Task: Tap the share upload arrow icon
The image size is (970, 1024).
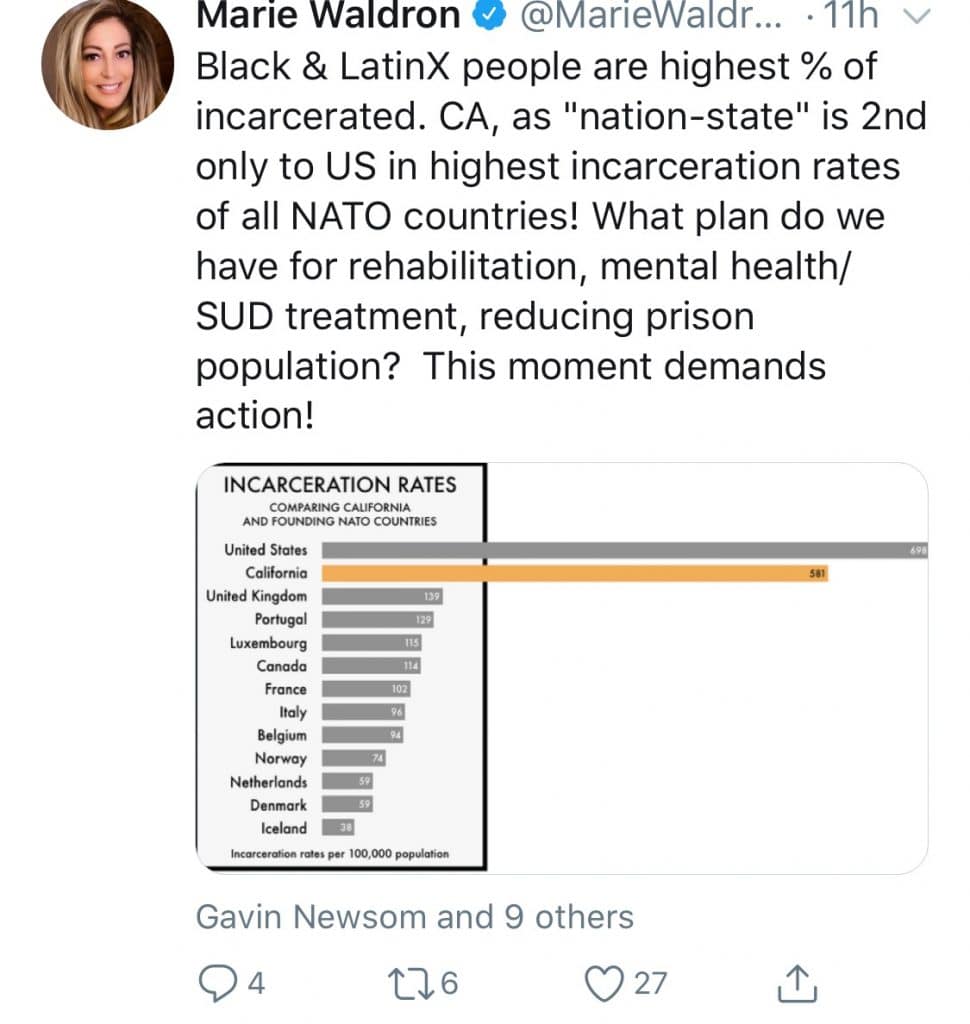Action: pos(797,984)
